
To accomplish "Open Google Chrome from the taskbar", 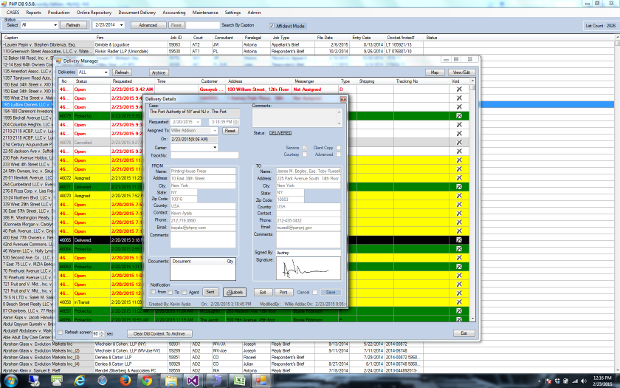I will click(x=147, y=380).
